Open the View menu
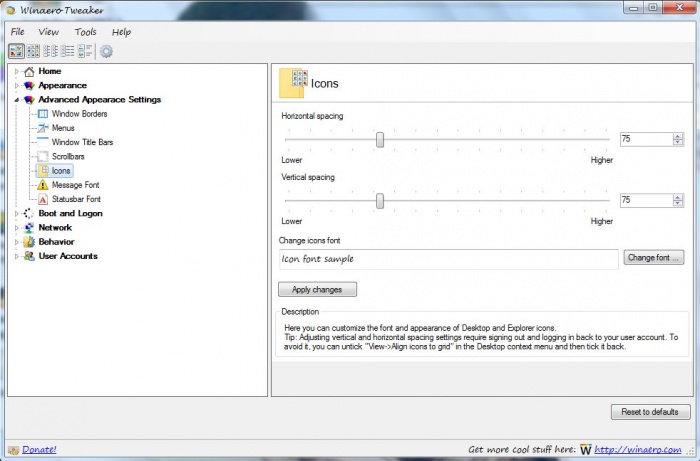 click(48, 32)
